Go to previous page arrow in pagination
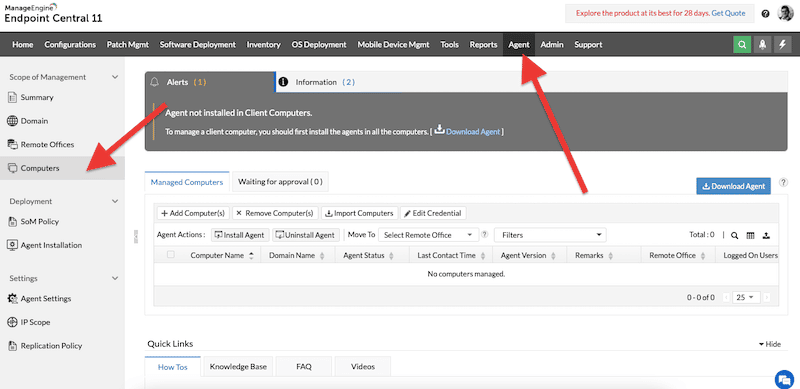 click(726, 297)
